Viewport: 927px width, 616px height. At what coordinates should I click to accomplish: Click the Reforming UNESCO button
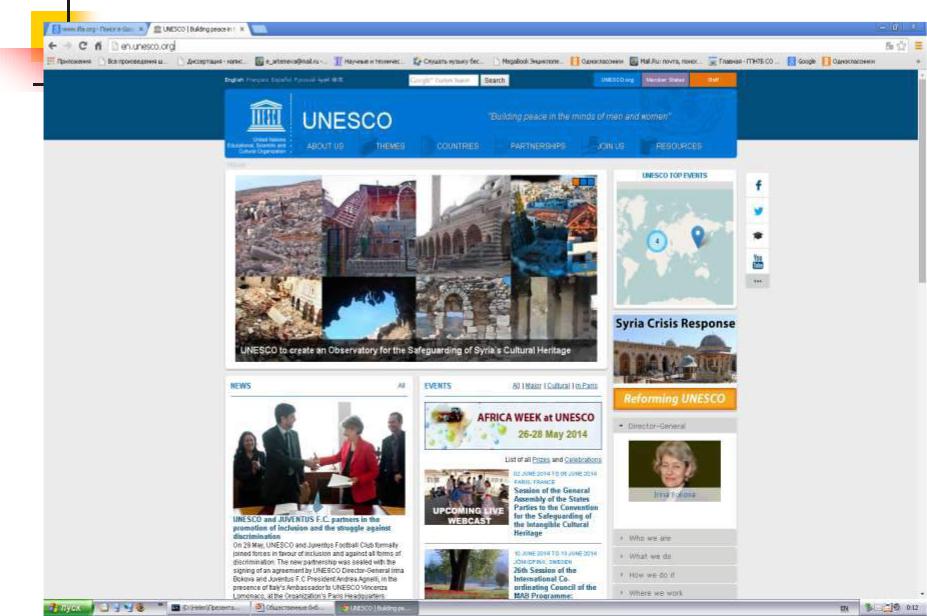[x=675, y=398]
